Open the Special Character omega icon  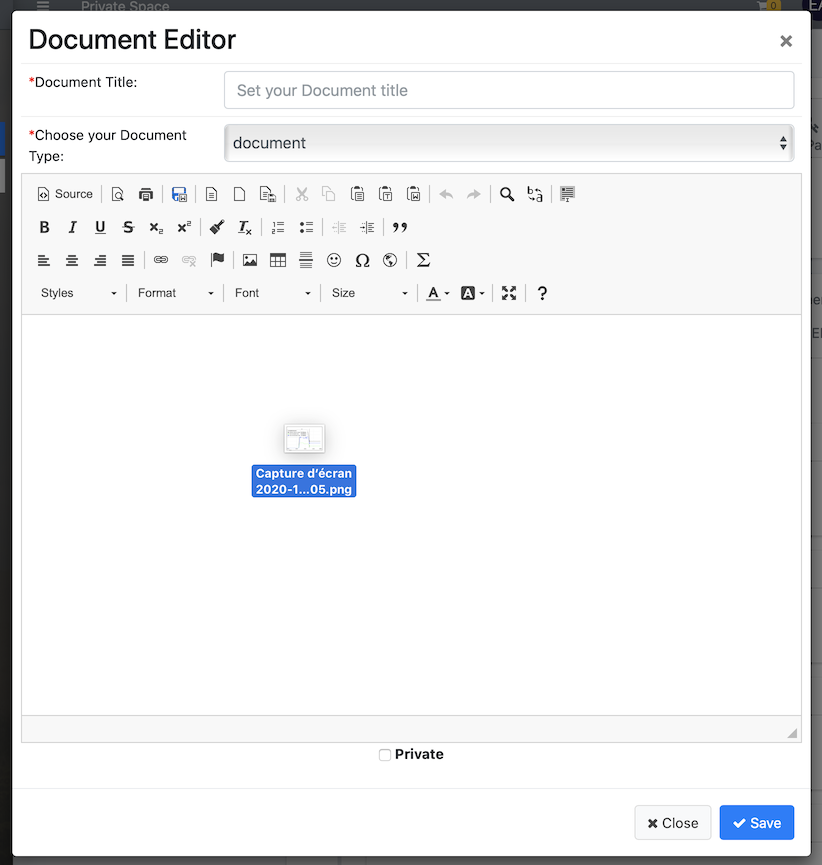362,260
